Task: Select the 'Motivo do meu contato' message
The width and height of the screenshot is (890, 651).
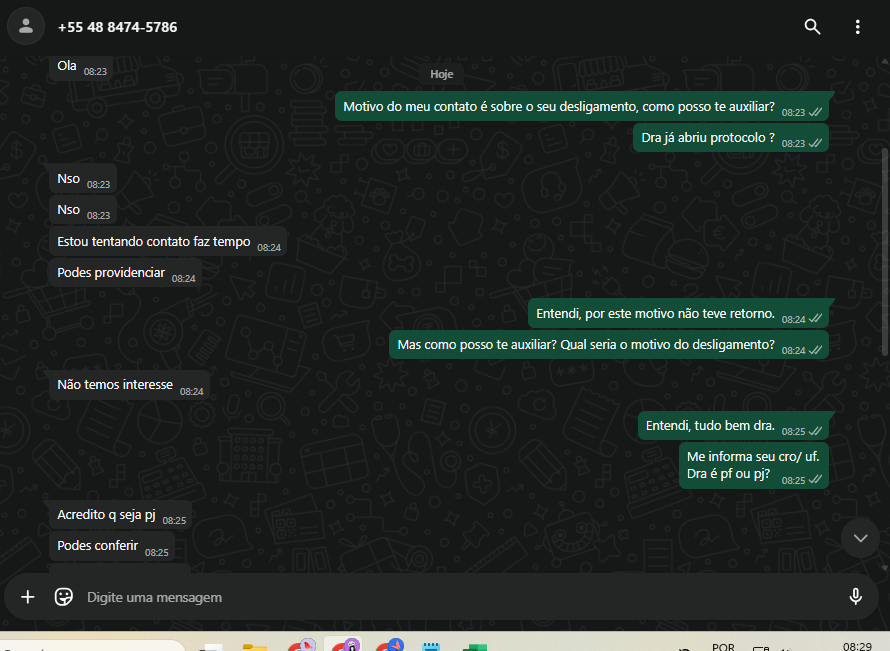Action: coord(582,107)
